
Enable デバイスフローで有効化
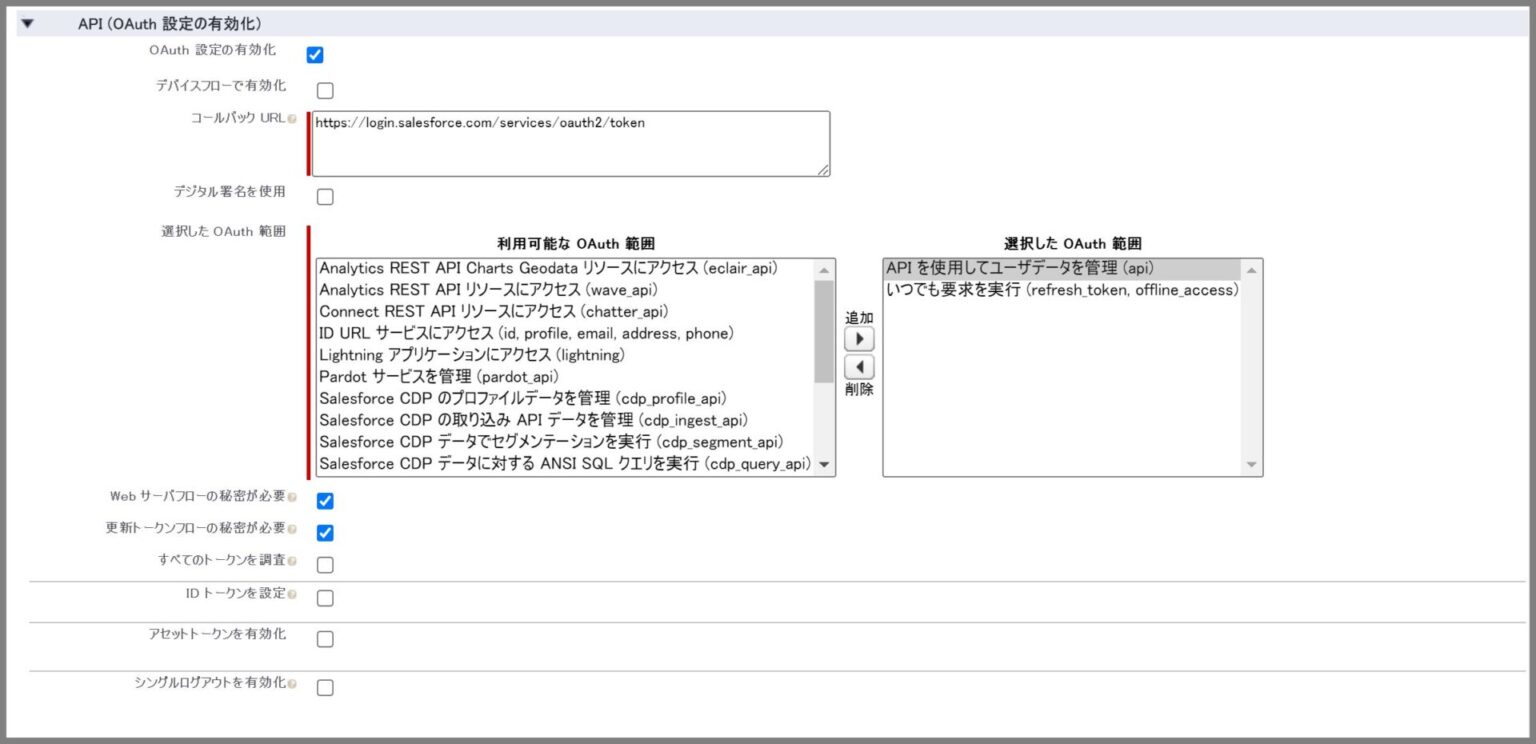pyautogui.click(x=324, y=91)
